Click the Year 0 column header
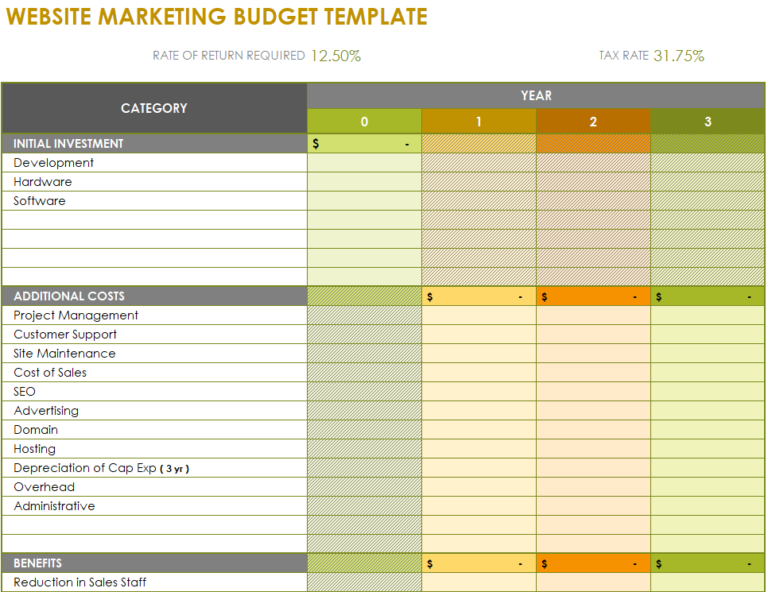The height and width of the screenshot is (592, 768). pos(364,121)
